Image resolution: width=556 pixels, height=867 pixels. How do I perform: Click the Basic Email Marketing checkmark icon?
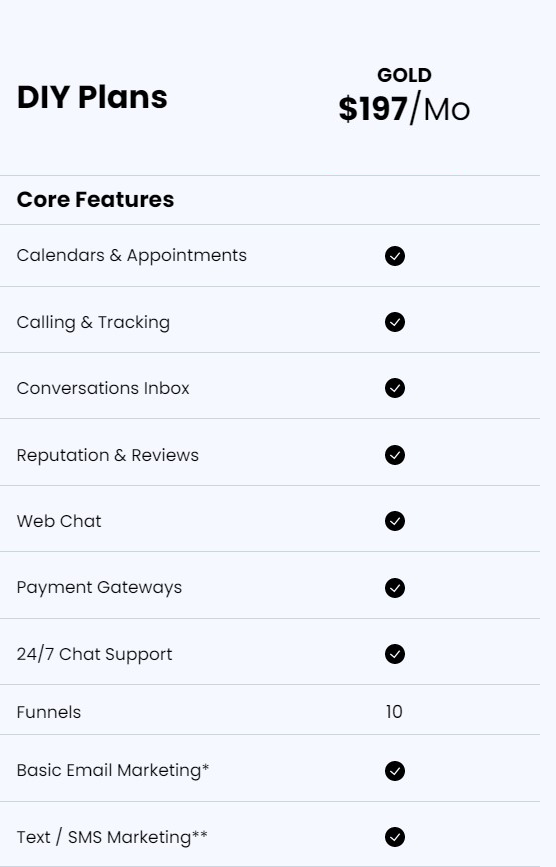point(395,771)
